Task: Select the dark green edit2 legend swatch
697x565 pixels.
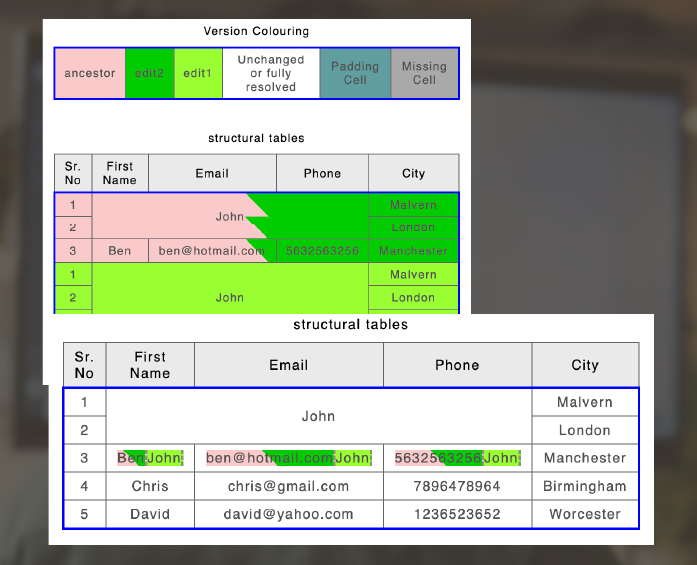Action: coord(149,73)
